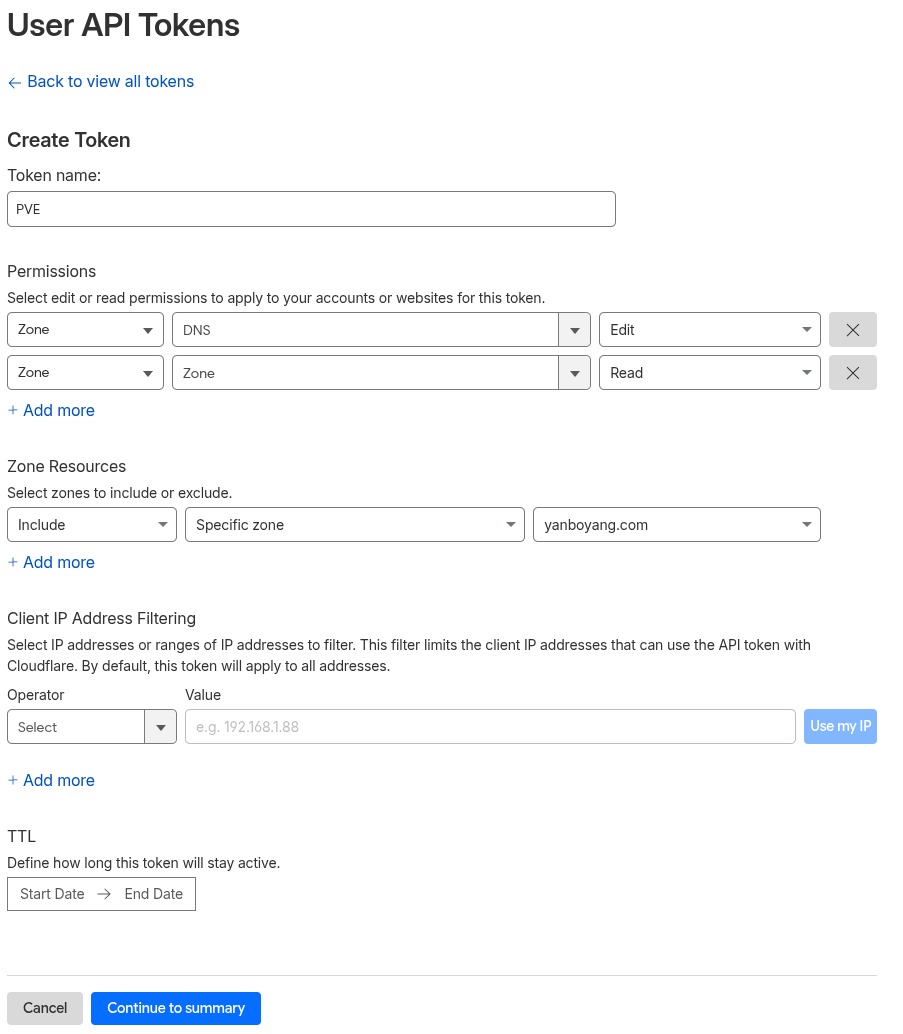903x1034 pixels.
Task: Expand the Zone permission type arrow
Action: pyautogui.click(x=574, y=373)
